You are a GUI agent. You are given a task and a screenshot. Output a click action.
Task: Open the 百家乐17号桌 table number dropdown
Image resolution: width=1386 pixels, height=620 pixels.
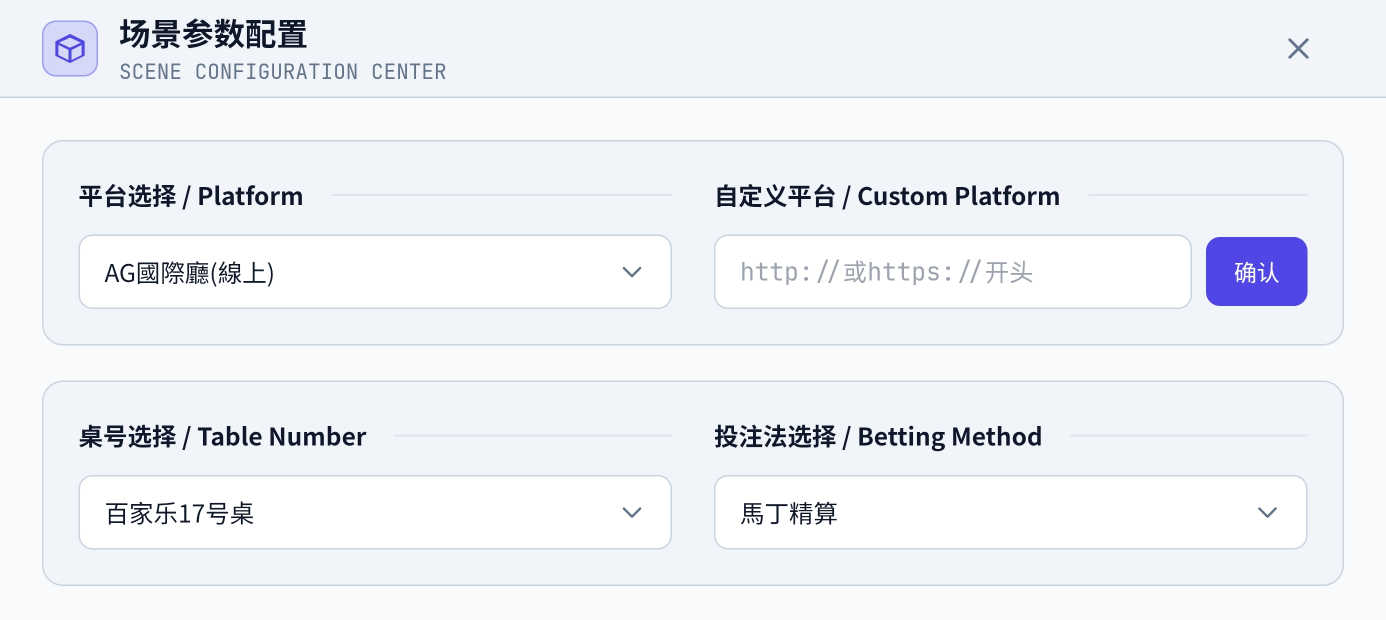[x=375, y=512]
